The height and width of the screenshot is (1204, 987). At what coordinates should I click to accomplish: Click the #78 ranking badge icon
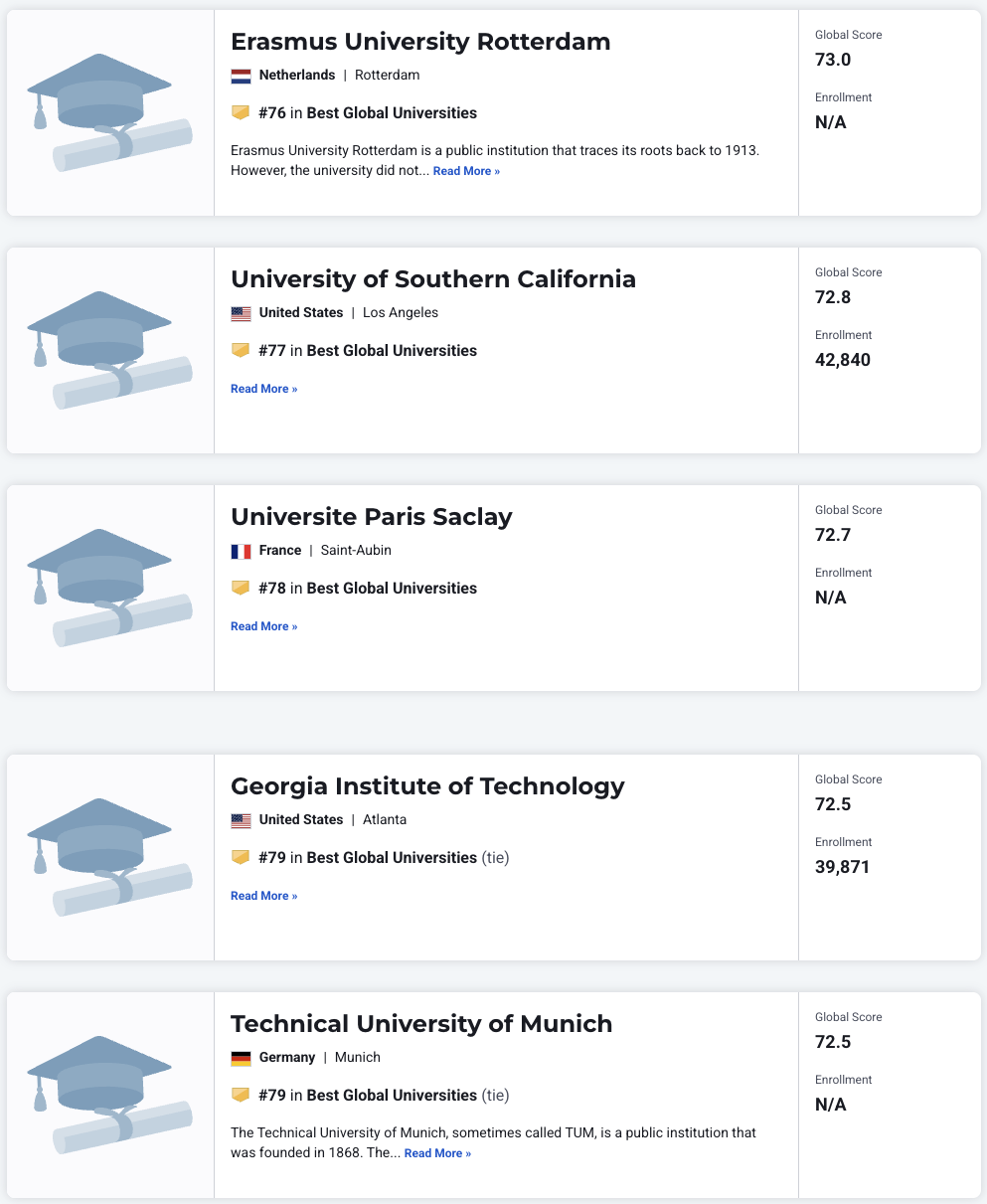pos(240,589)
